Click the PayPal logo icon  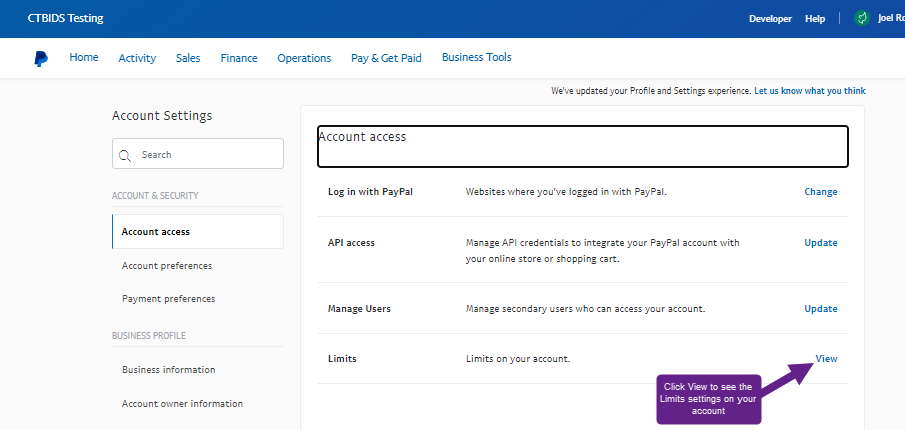point(41,58)
